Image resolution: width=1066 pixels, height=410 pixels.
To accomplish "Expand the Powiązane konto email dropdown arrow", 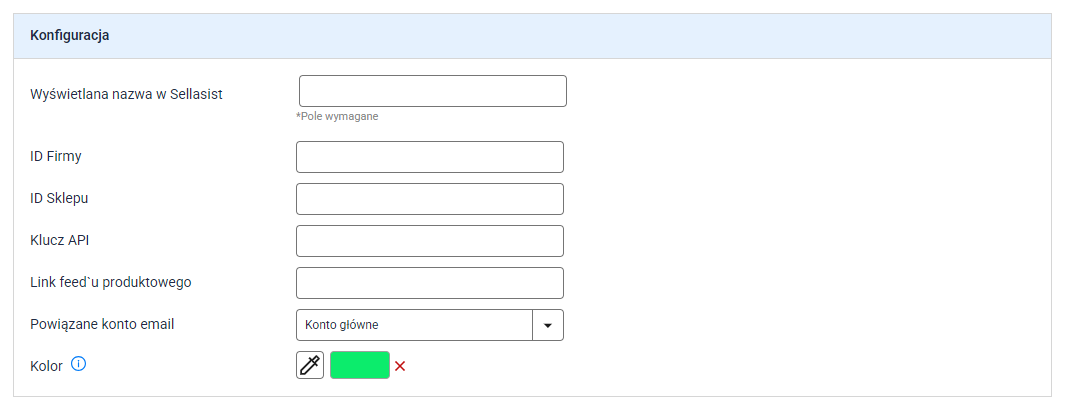I will [x=548, y=325].
